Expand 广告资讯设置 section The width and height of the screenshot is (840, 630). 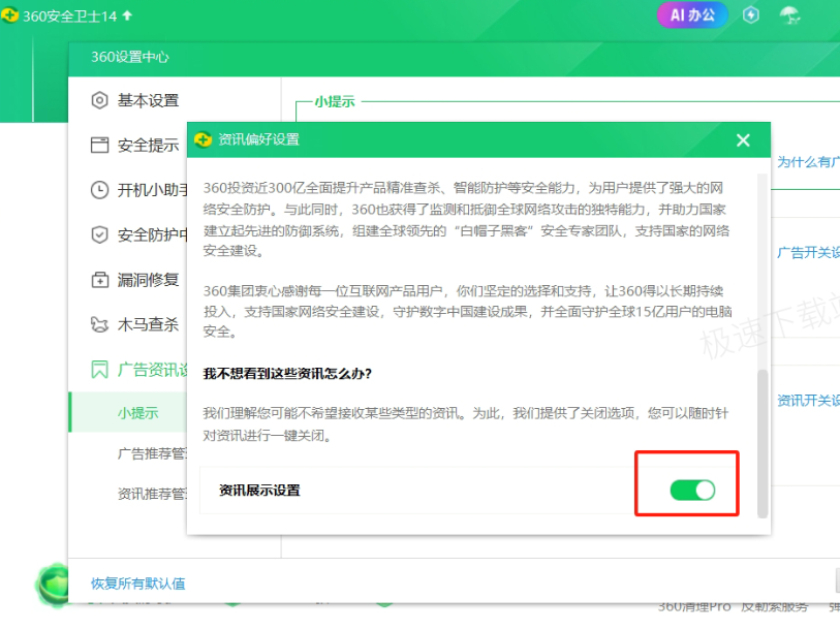coord(153,369)
